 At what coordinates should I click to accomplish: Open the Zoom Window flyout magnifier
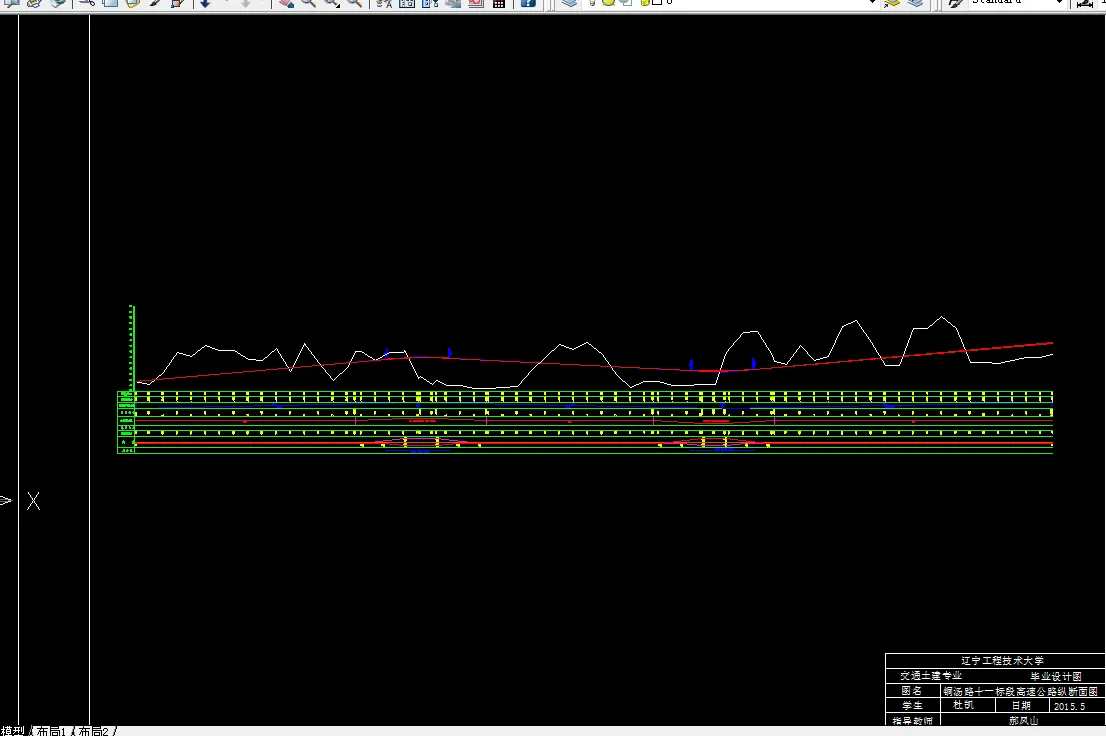click(332, 3)
